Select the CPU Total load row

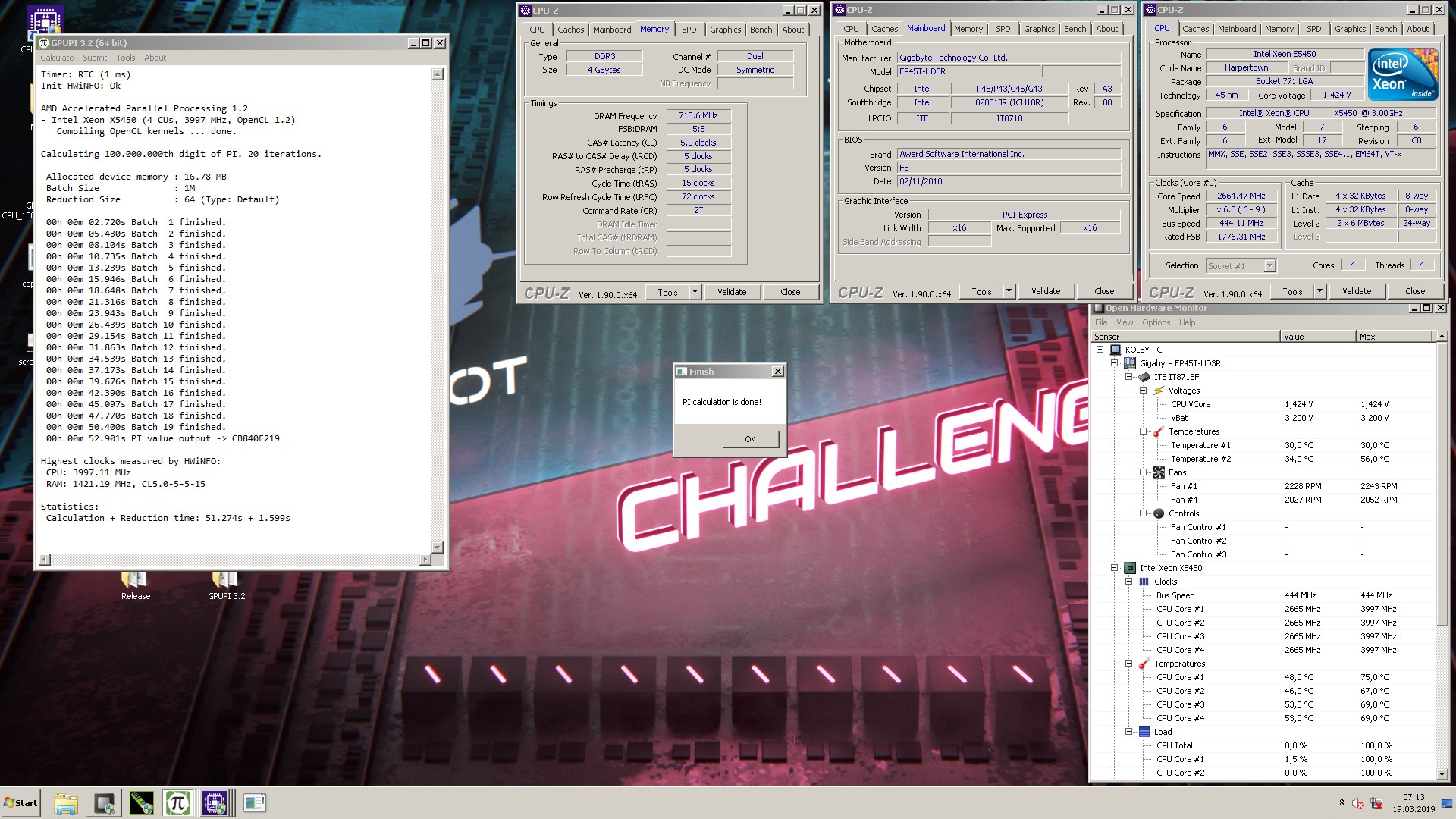click(x=1265, y=745)
